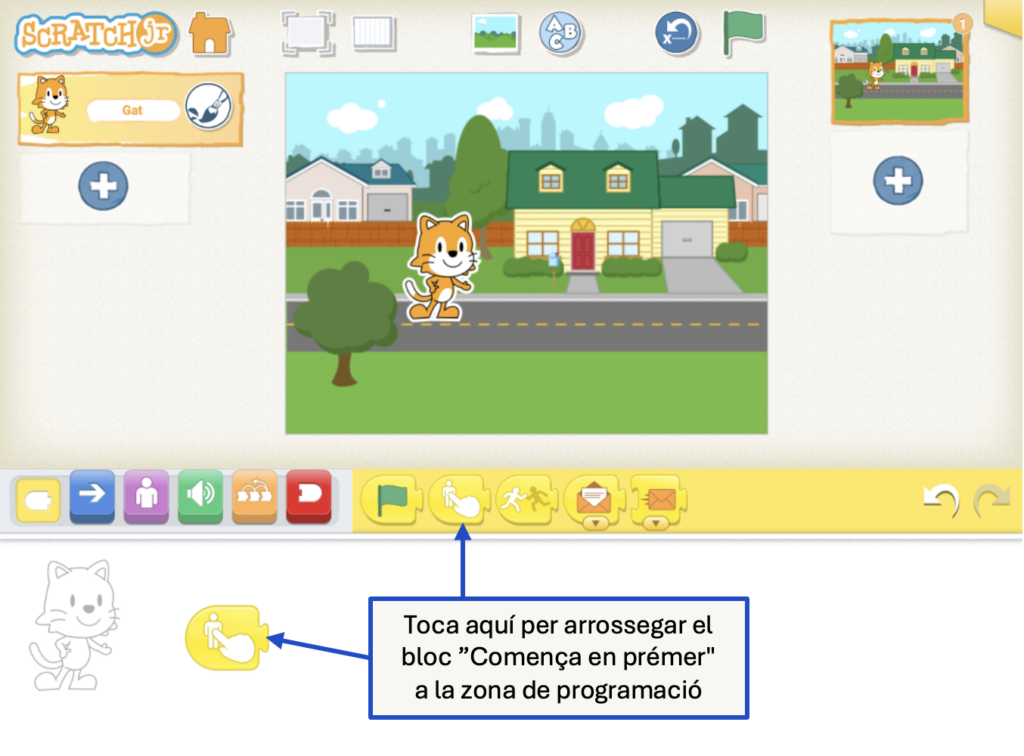
Task: Undo the last action
Action: point(940,500)
